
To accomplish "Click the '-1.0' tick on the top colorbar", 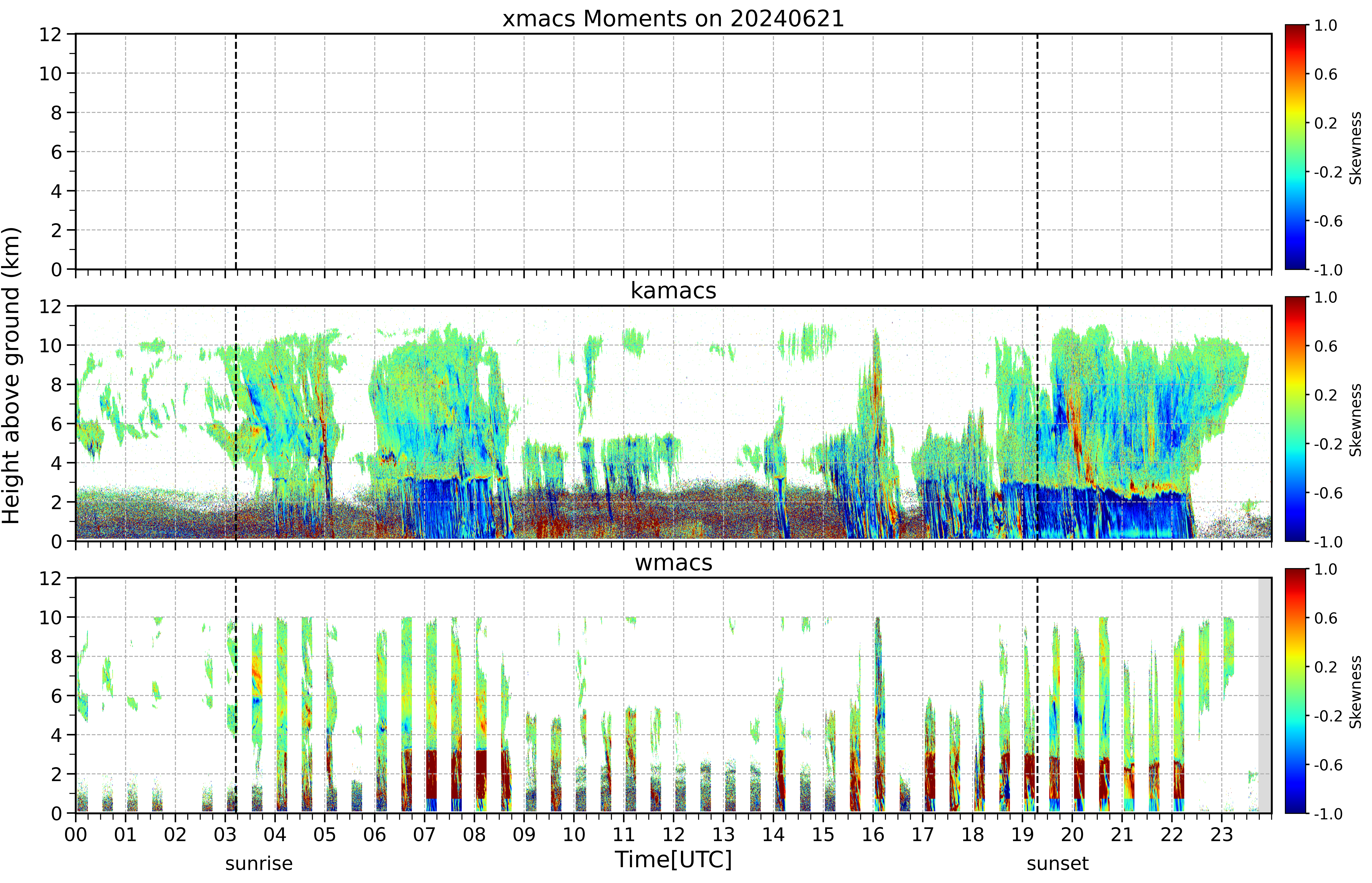I will [x=1328, y=270].
